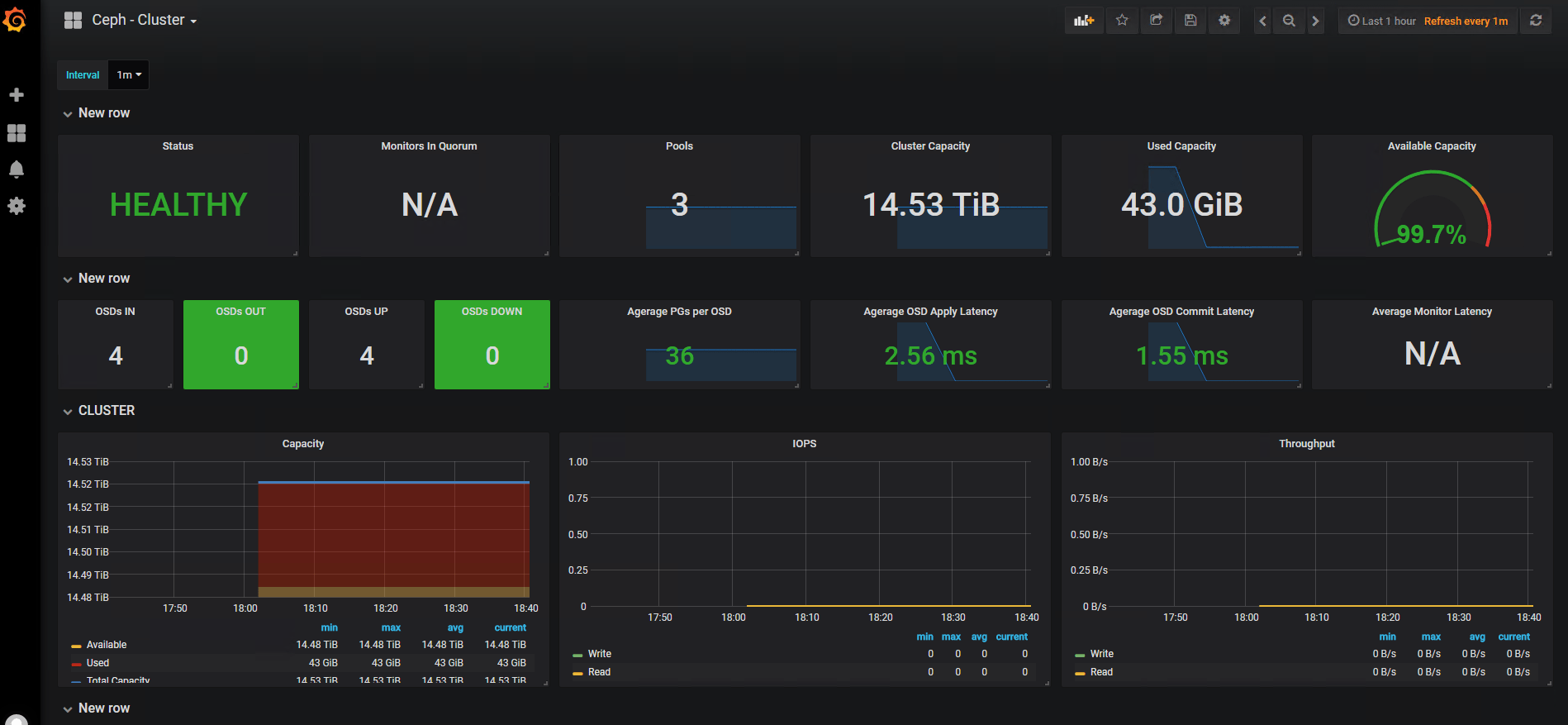The height and width of the screenshot is (725, 1568).
Task: Open the Monitors In Quorum panel title
Action: point(429,146)
